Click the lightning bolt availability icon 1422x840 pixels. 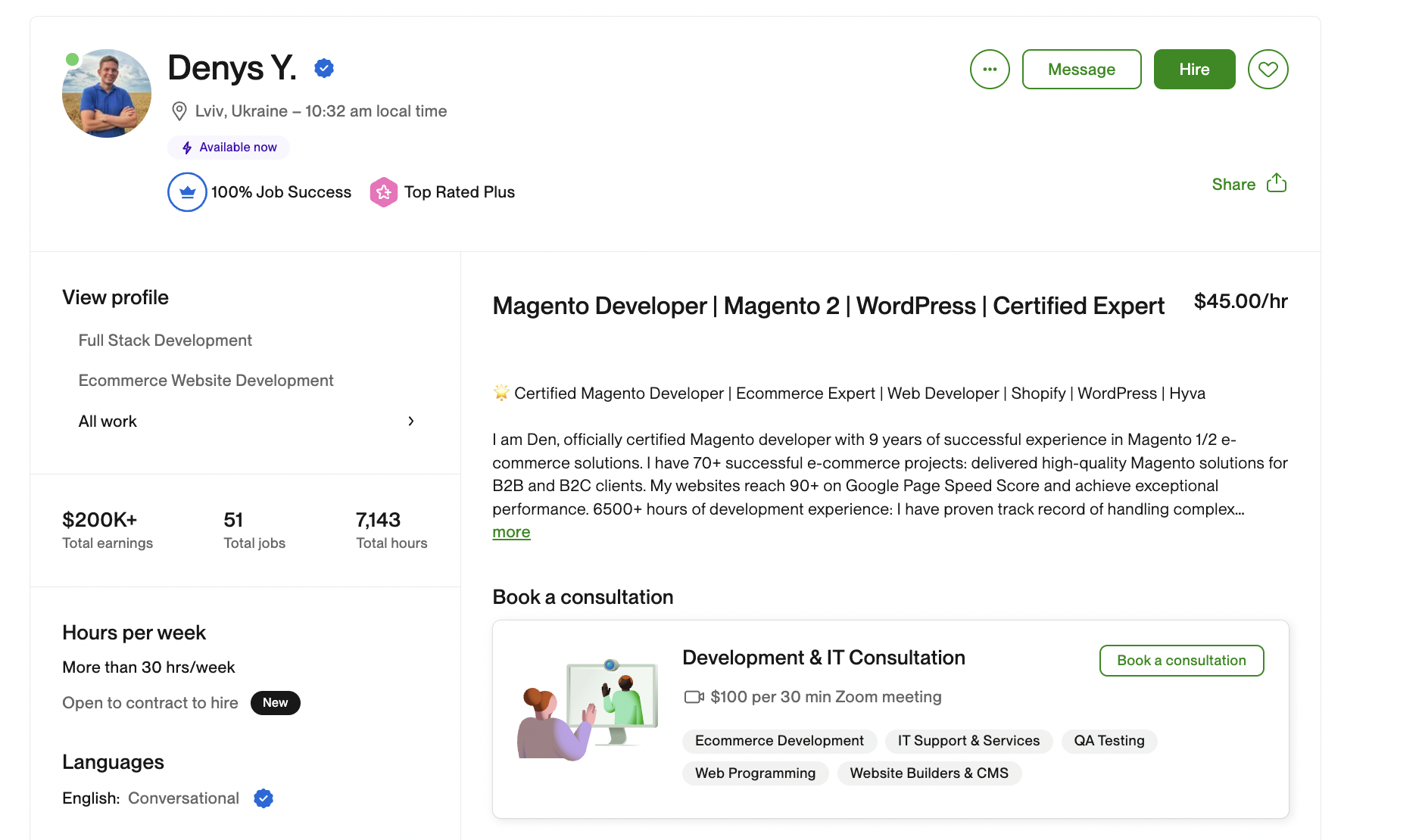(187, 148)
